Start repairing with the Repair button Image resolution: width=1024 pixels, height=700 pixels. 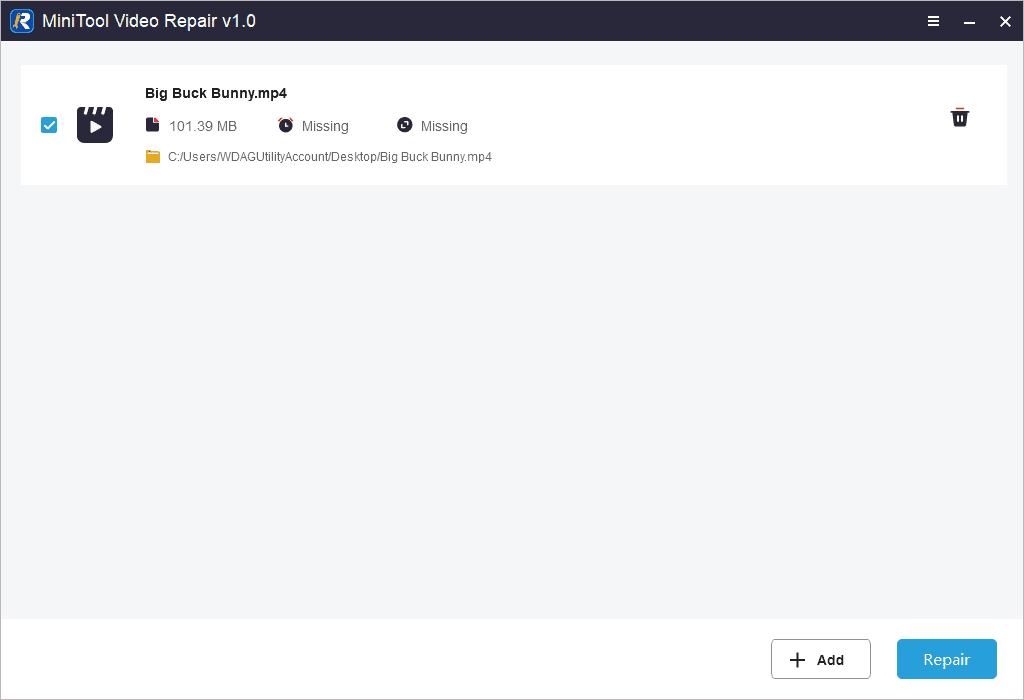[946, 659]
